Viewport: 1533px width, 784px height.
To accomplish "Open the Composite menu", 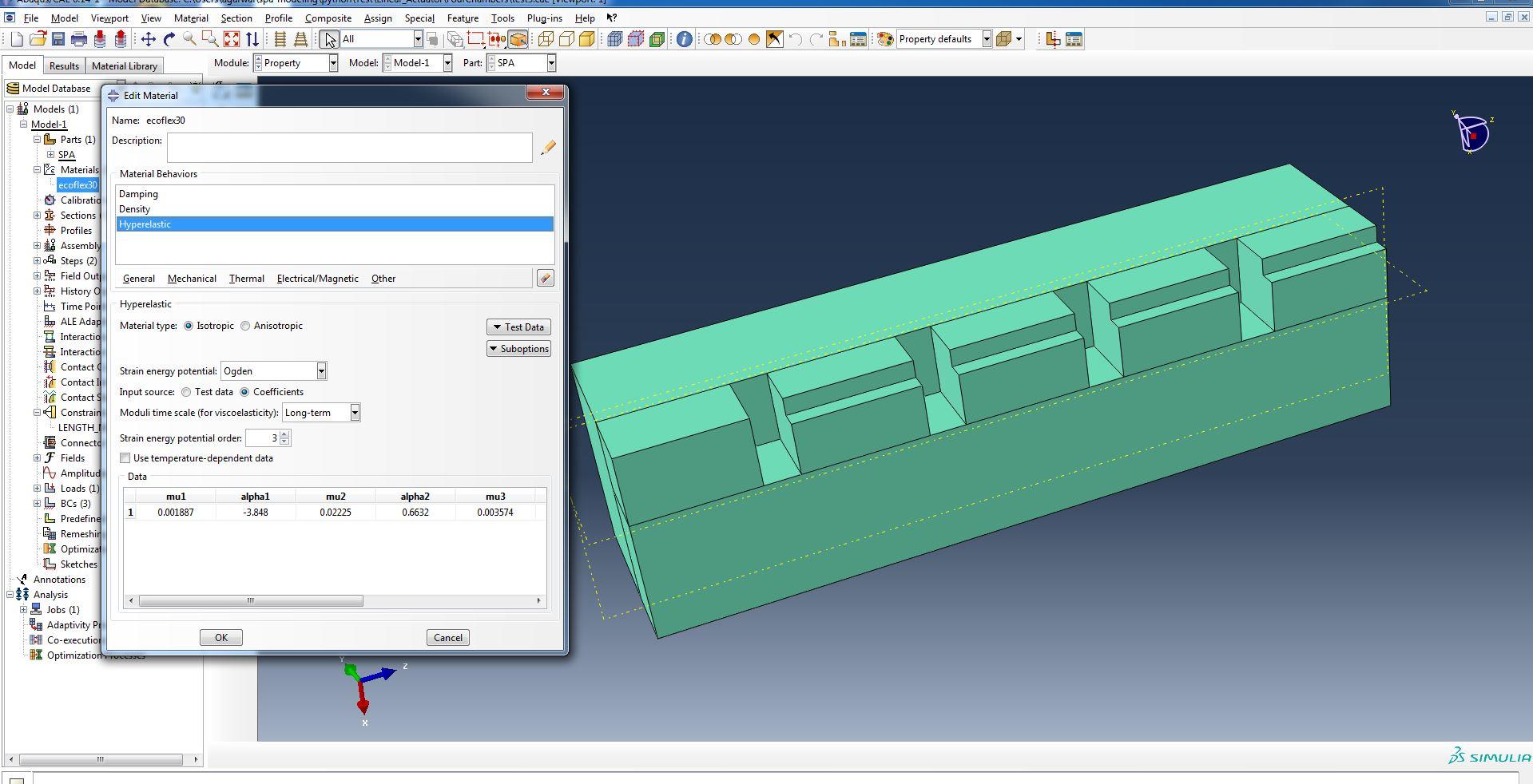I will click(x=328, y=18).
